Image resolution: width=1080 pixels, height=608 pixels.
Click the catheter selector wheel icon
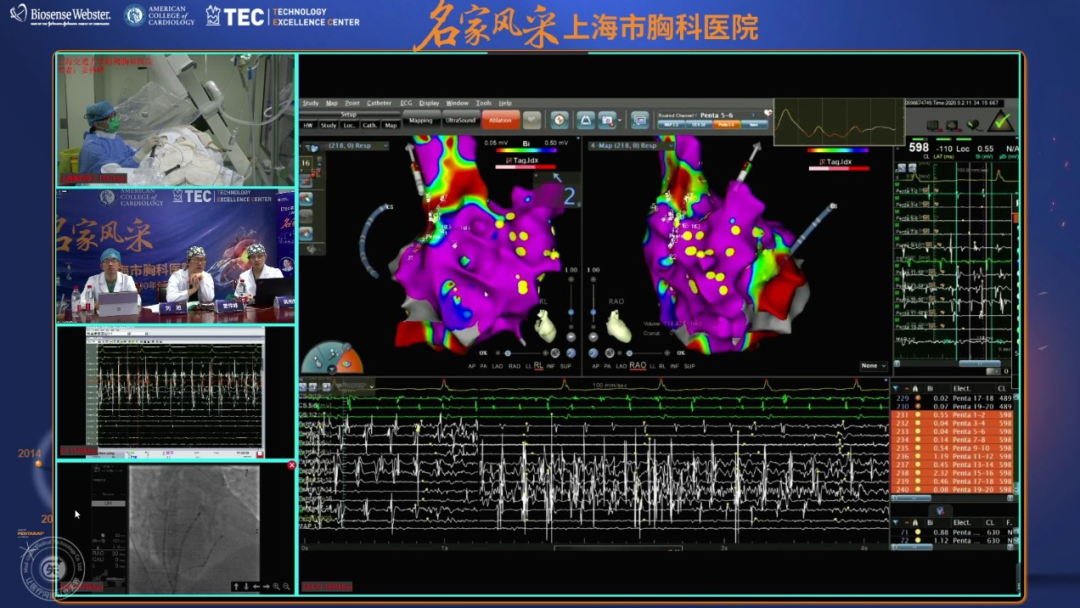(x=333, y=358)
